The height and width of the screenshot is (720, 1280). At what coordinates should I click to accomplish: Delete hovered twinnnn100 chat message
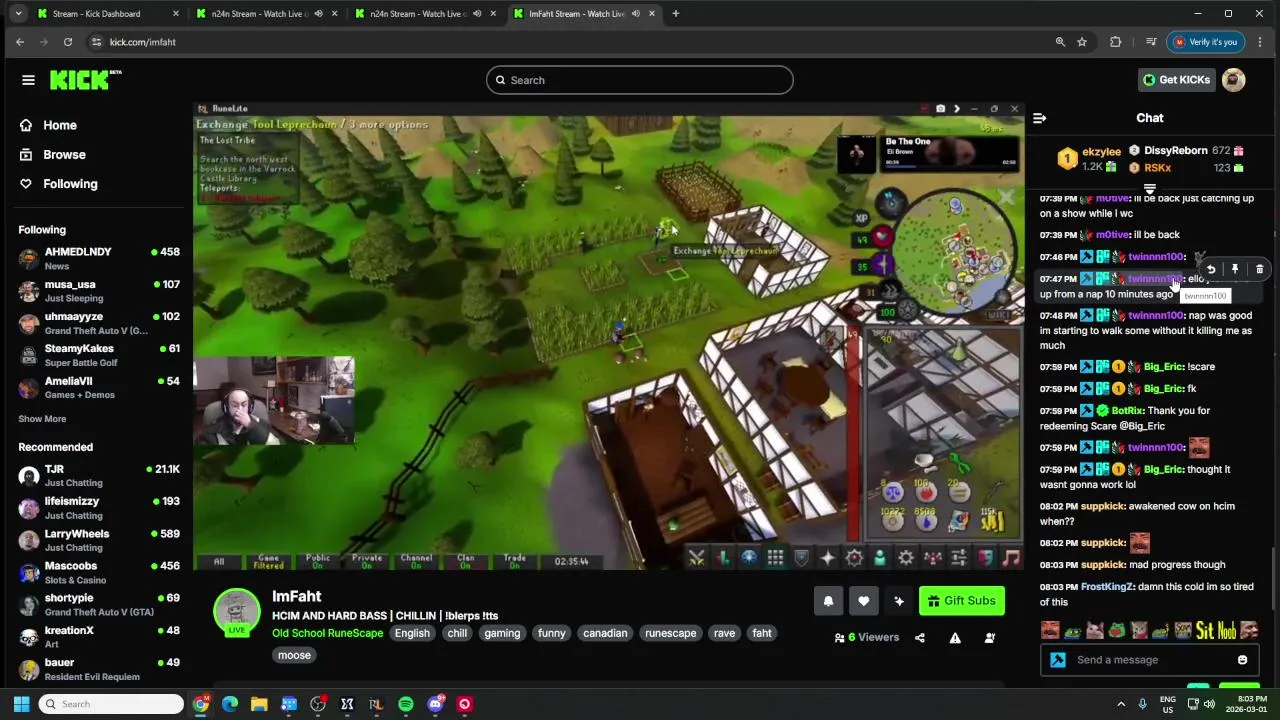pyautogui.click(x=1259, y=269)
